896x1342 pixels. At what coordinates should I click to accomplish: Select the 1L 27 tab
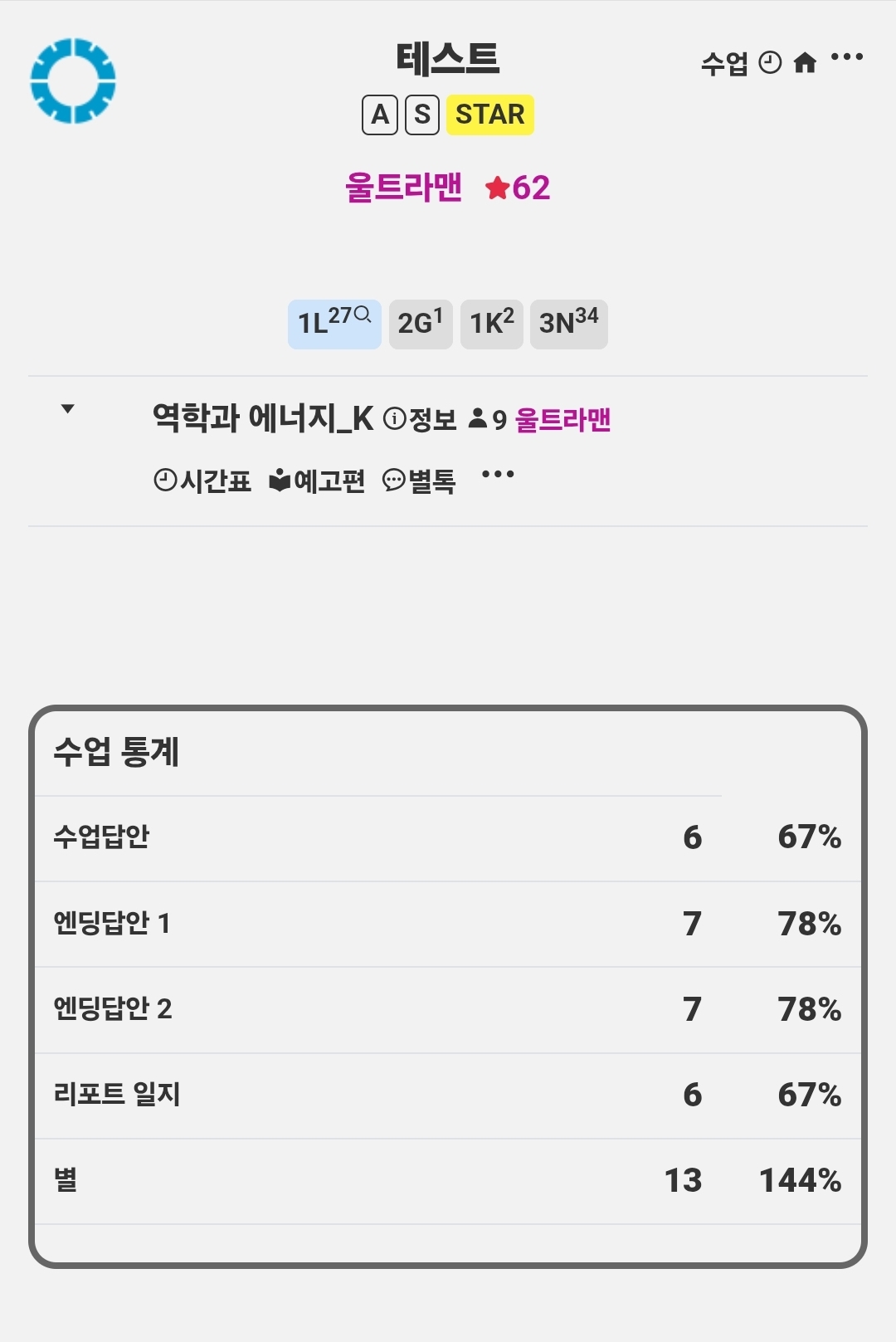coord(334,324)
